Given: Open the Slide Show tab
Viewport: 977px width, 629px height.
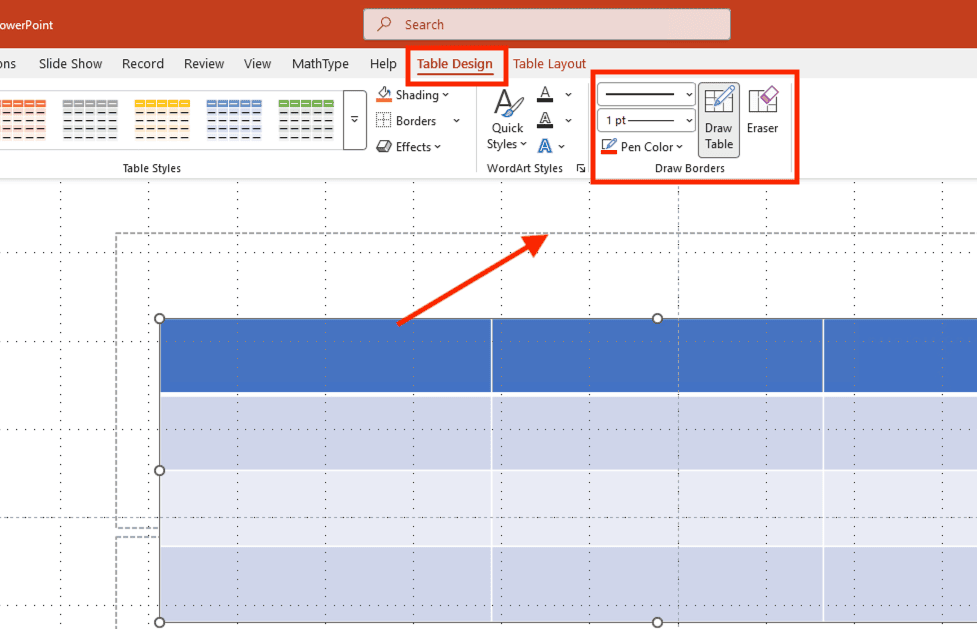Looking at the screenshot, I should pyautogui.click(x=70, y=64).
